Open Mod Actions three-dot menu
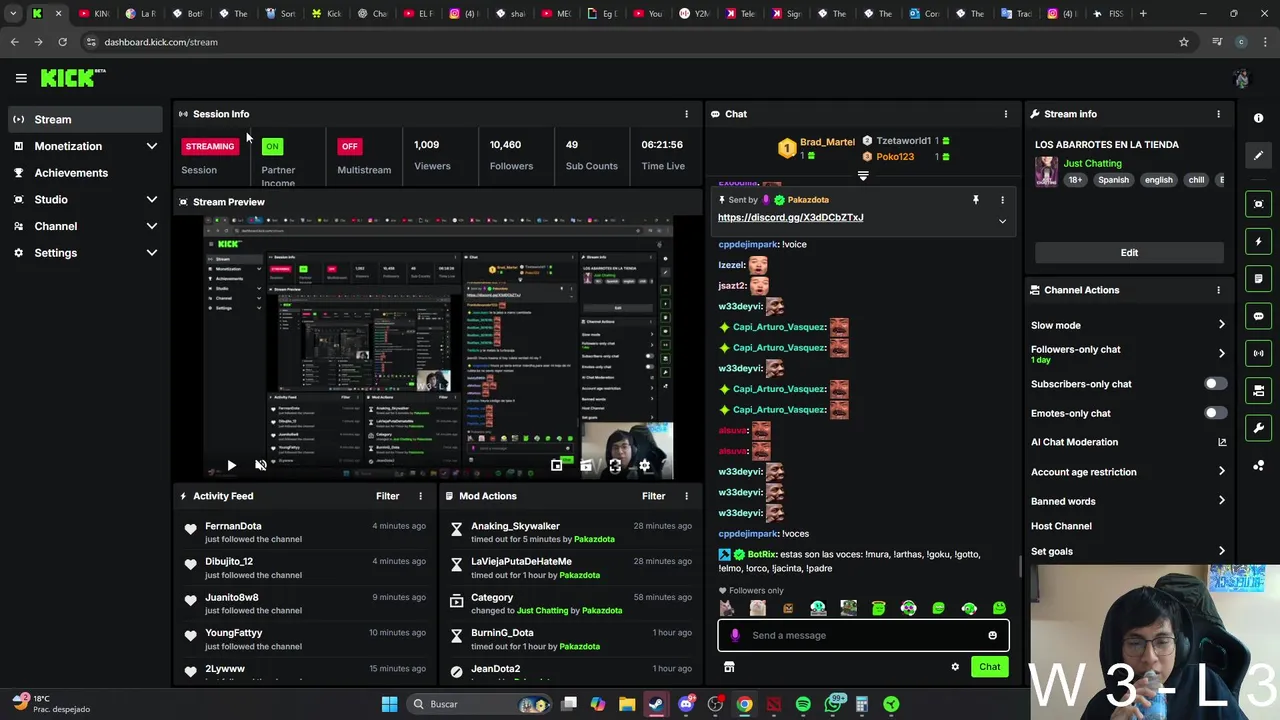 point(686,496)
